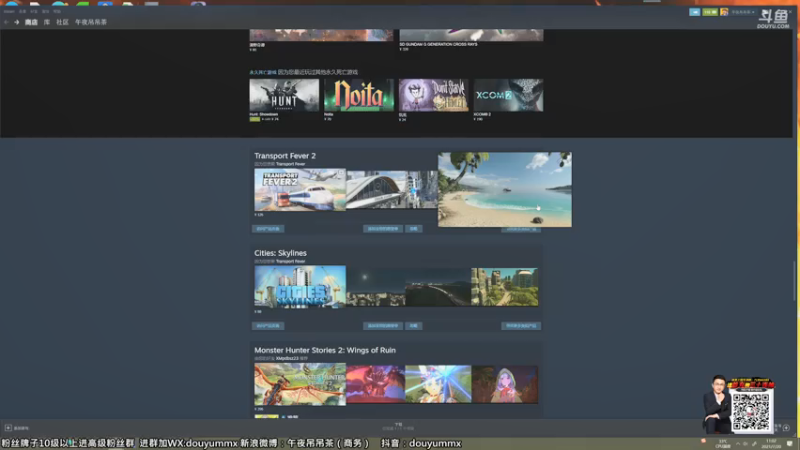This screenshot has height=450, width=800.
Task: View Cities: Skylines green city screenshot
Action: pyautogui.click(x=505, y=287)
